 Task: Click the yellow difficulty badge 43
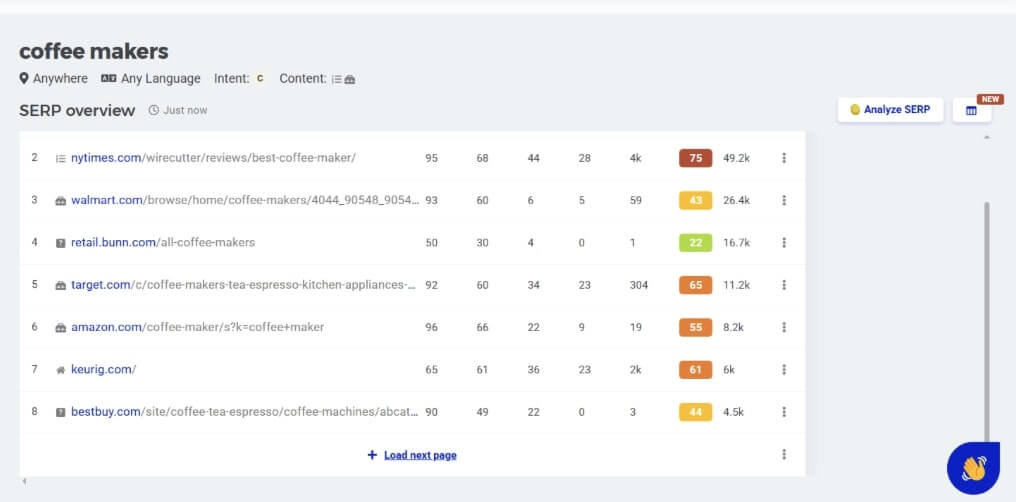pyautogui.click(x=695, y=200)
